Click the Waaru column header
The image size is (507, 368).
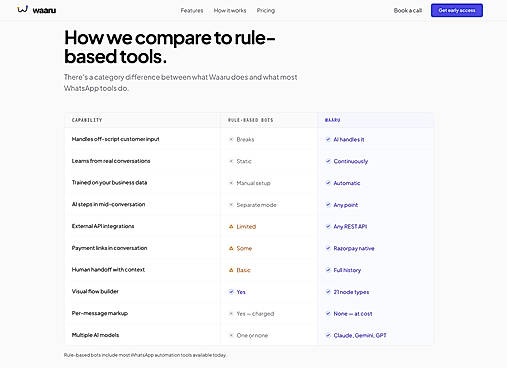tap(332, 120)
